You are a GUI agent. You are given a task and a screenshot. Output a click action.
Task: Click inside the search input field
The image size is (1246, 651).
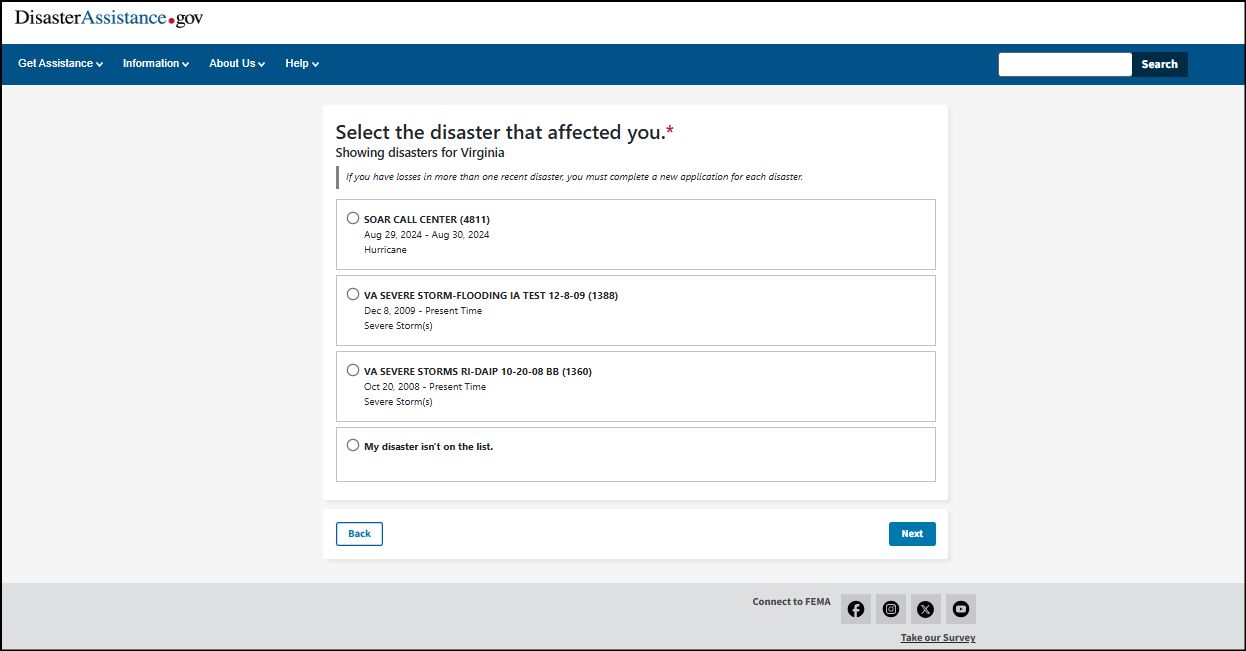pos(1064,64)
